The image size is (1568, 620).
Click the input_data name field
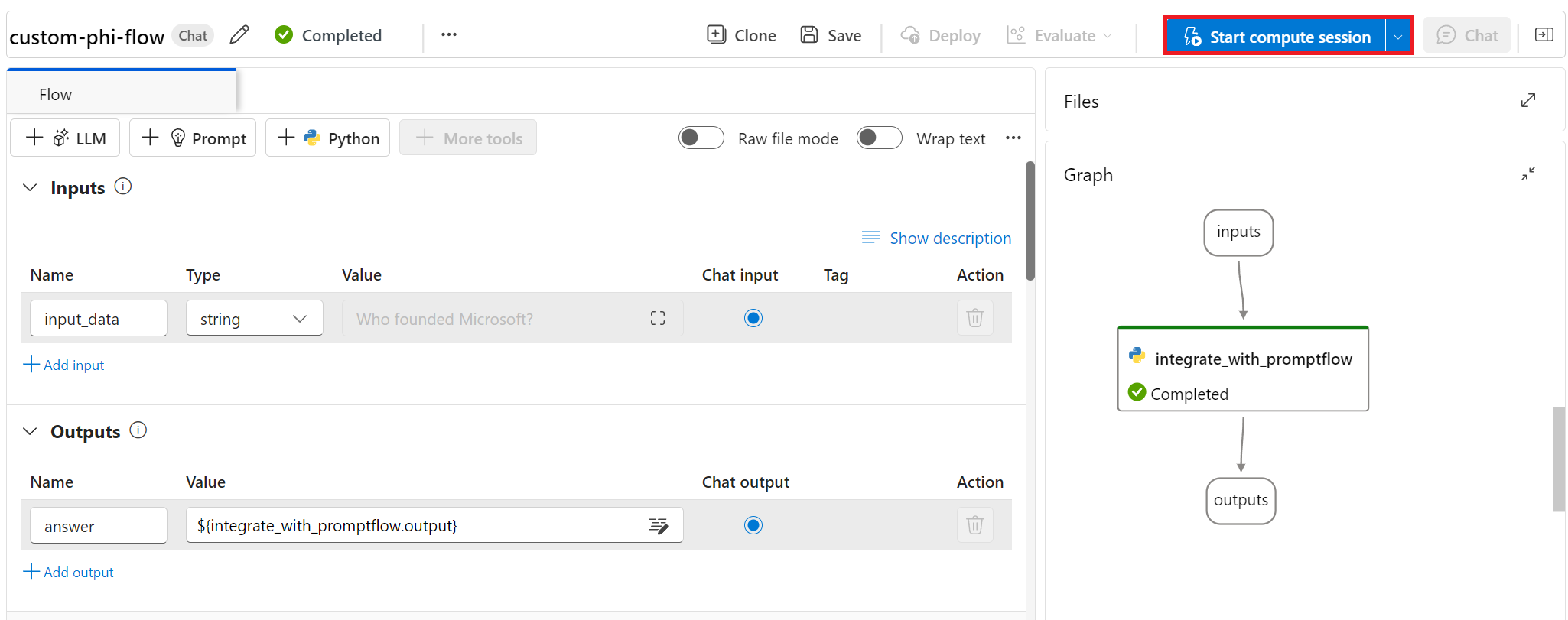coord(99,318)
